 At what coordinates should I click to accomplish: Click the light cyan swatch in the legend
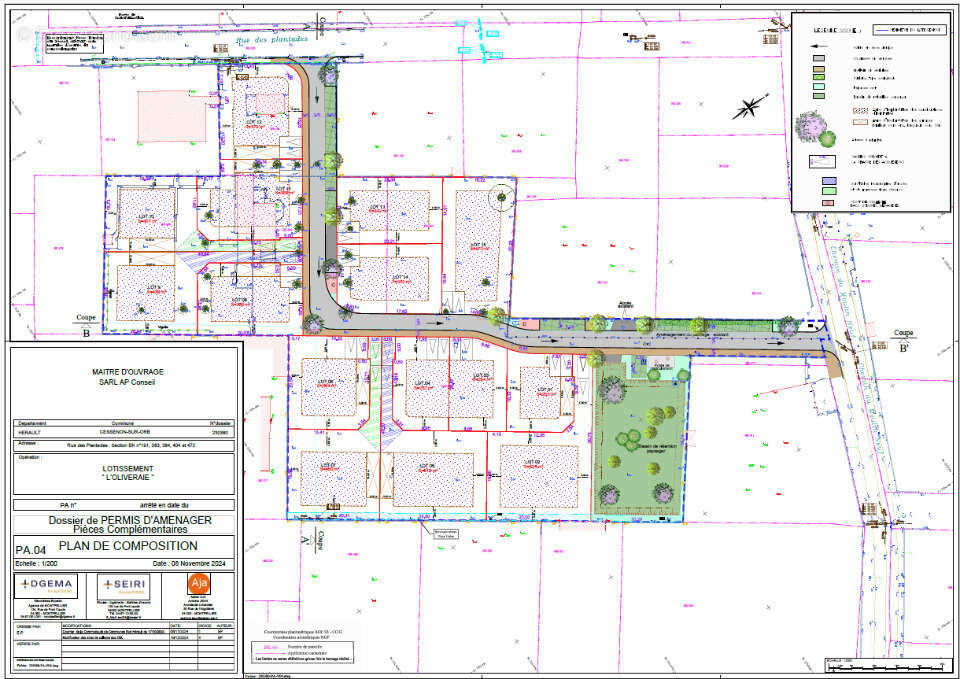click(818, 87)
